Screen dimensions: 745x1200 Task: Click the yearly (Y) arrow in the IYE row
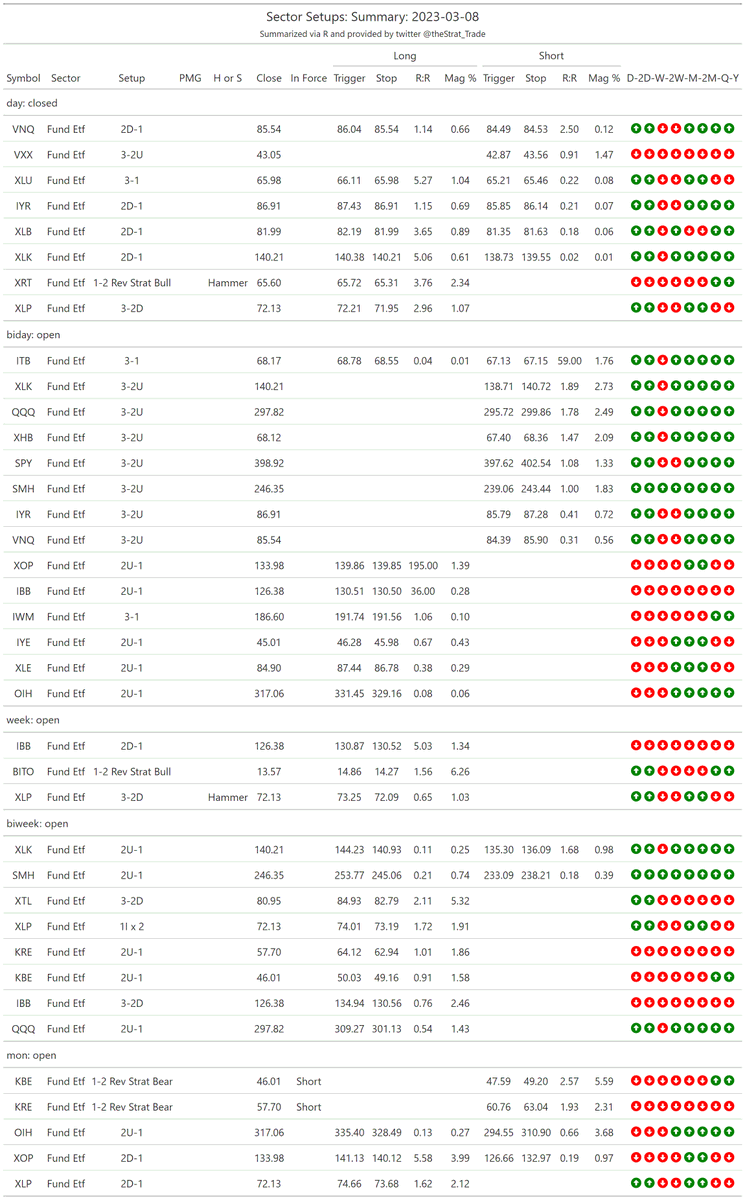[729, 642]
